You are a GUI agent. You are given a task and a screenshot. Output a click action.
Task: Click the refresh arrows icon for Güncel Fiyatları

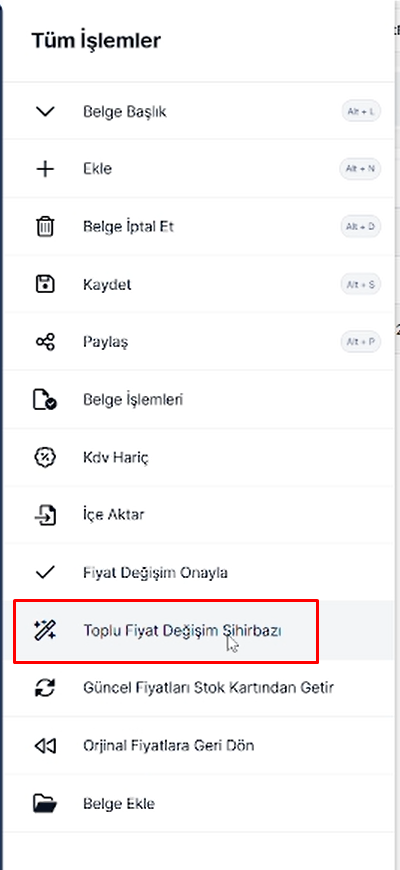[45, 688]
